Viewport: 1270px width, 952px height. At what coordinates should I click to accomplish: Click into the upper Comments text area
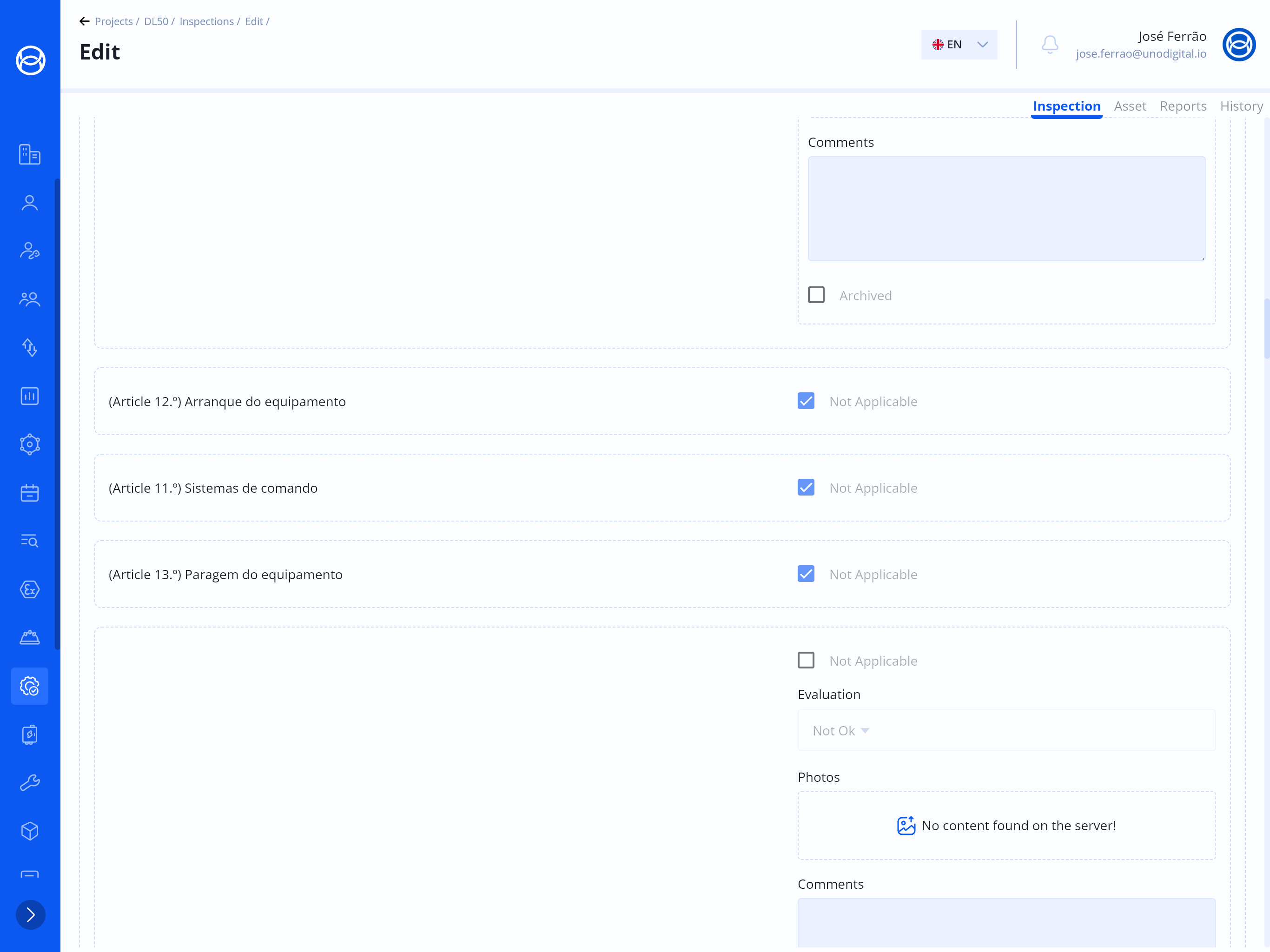tap(1006, 208)
